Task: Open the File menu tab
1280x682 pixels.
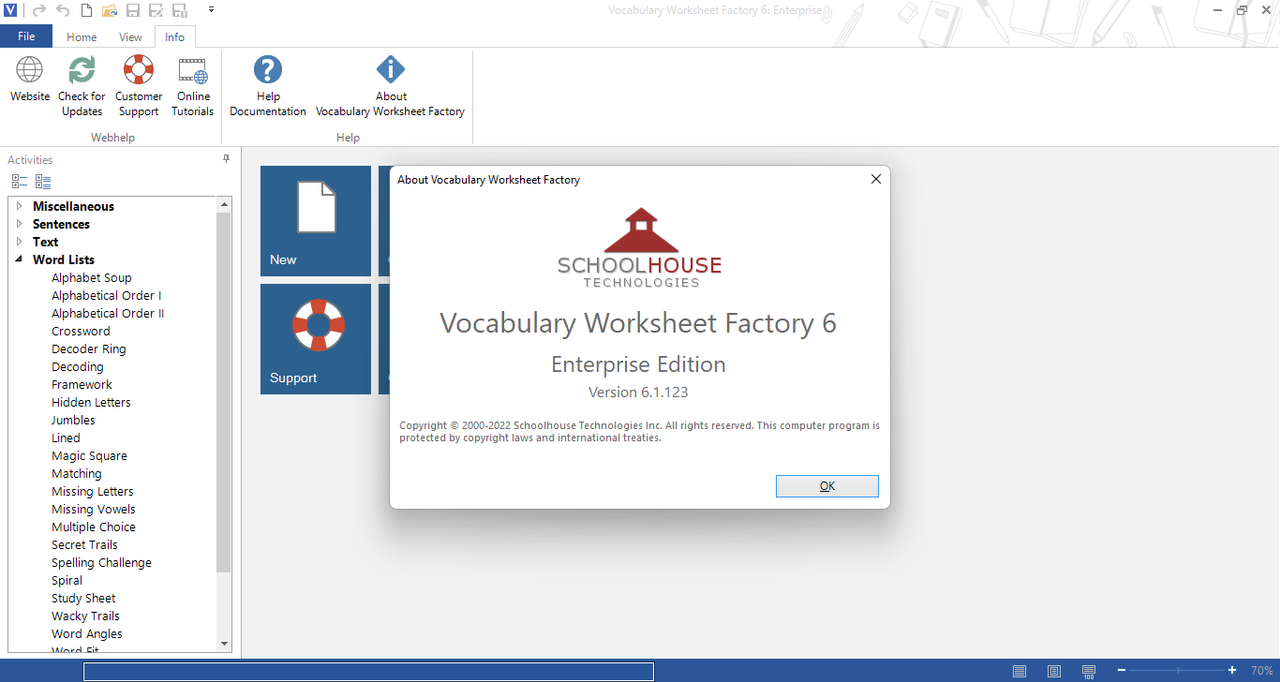Action: (26, 36)
